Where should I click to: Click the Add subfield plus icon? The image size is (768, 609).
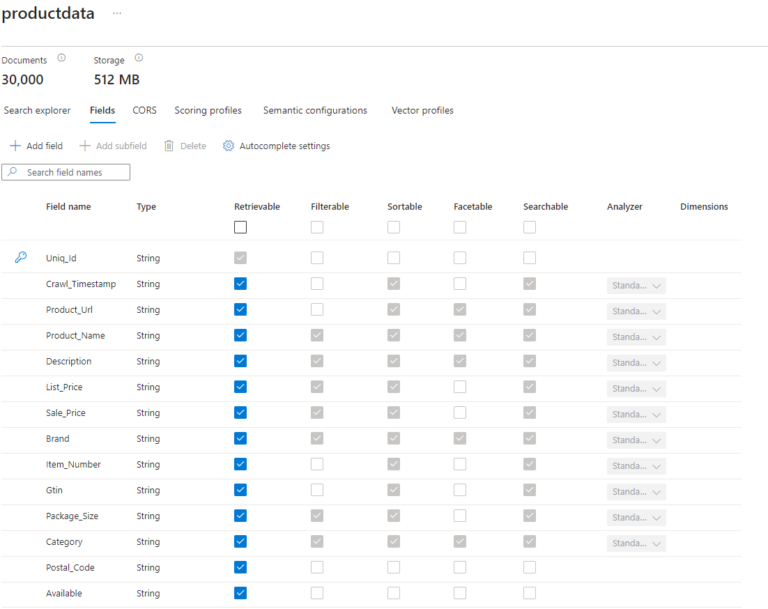coord(85,146)
